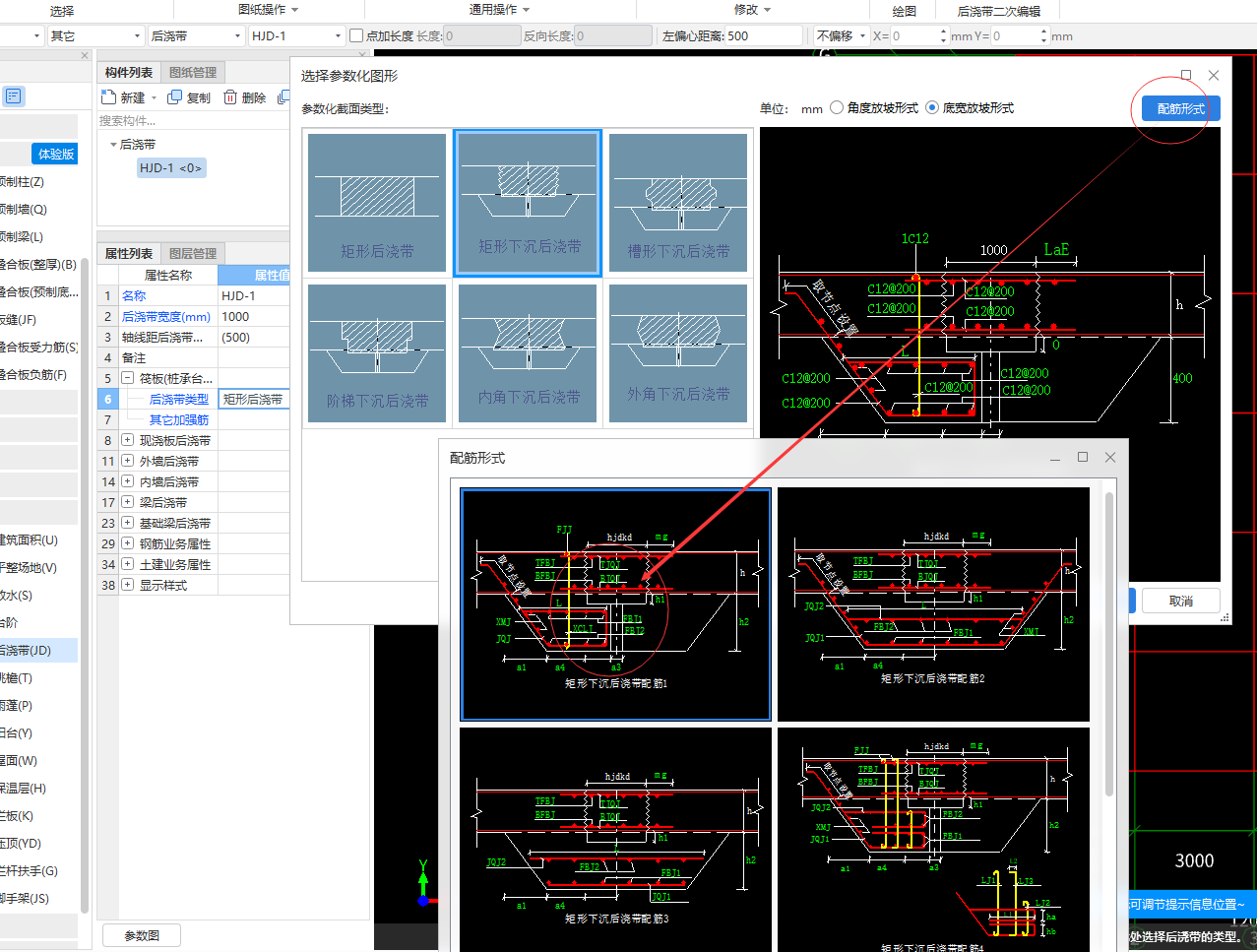Select the 底宽放坡形式 radio button

coord(932,107)
